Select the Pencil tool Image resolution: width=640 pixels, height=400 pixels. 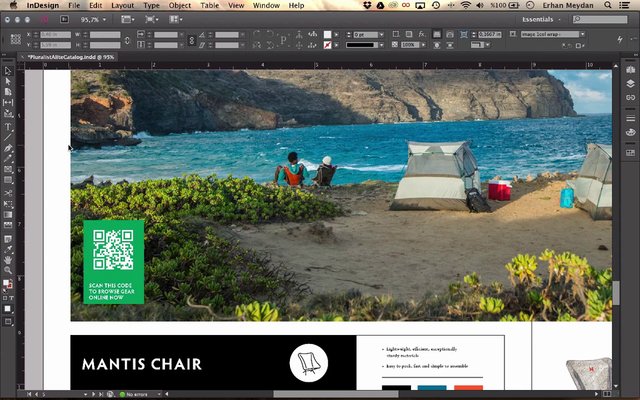point(8,158)
